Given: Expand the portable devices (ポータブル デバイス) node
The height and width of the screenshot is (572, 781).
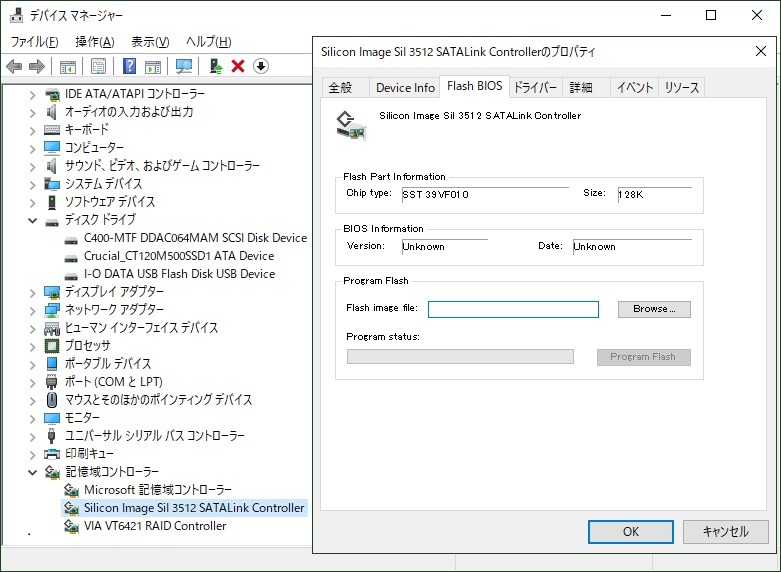Looking at the screenshot, I should click(32, 364).
